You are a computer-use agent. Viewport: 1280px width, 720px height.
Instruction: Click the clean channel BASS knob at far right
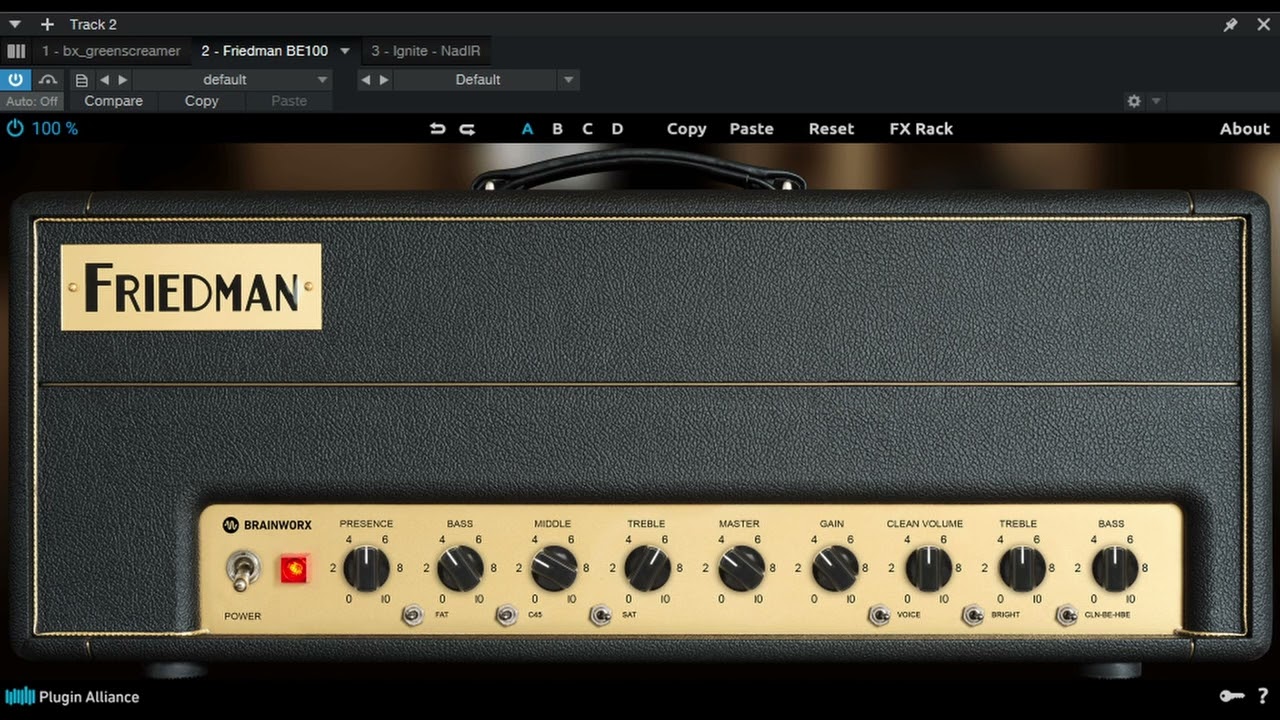[1114, 569]
